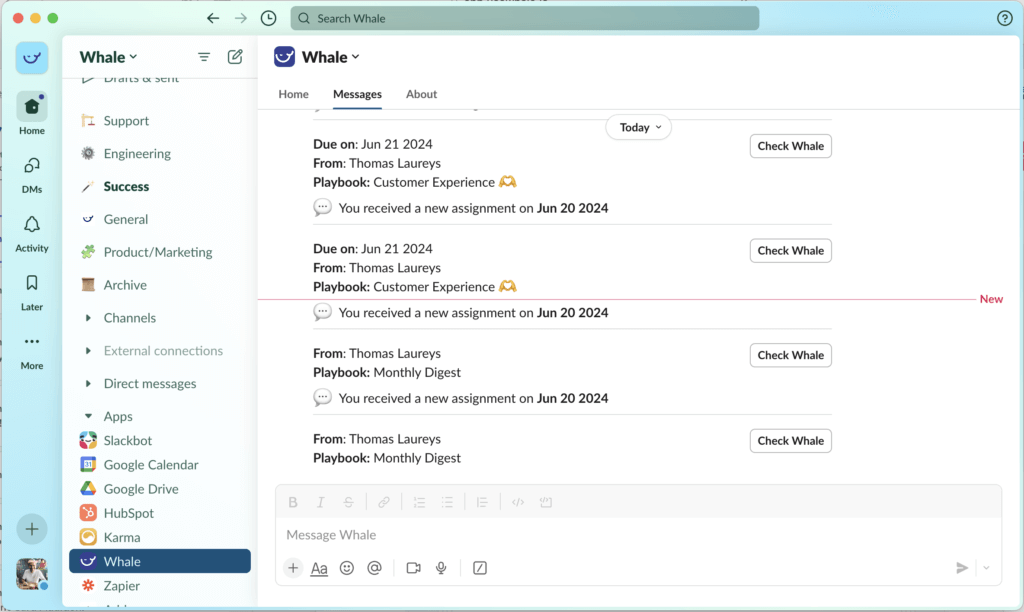The height and width of the screenshot is (612, 1024).
Task: Click the first Check Whale button
Action: [790, 146]
